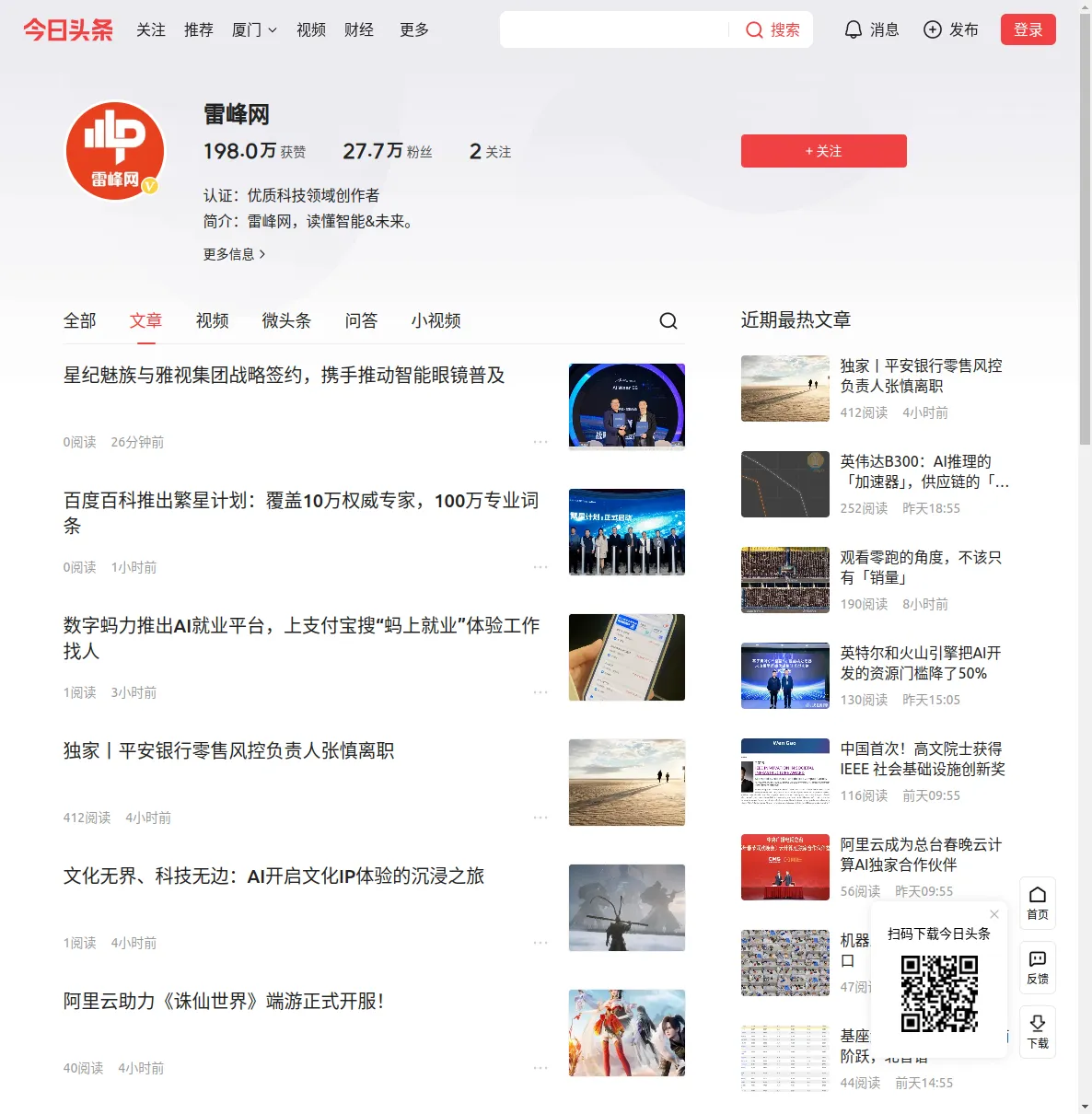Select the 文章 tab

pos(146,320)
